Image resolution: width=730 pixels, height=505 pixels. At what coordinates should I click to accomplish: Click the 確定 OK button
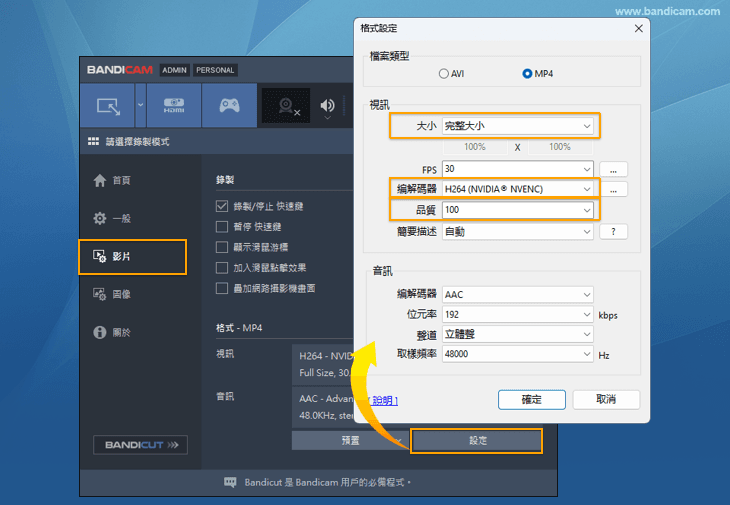(x=532, y=400)
